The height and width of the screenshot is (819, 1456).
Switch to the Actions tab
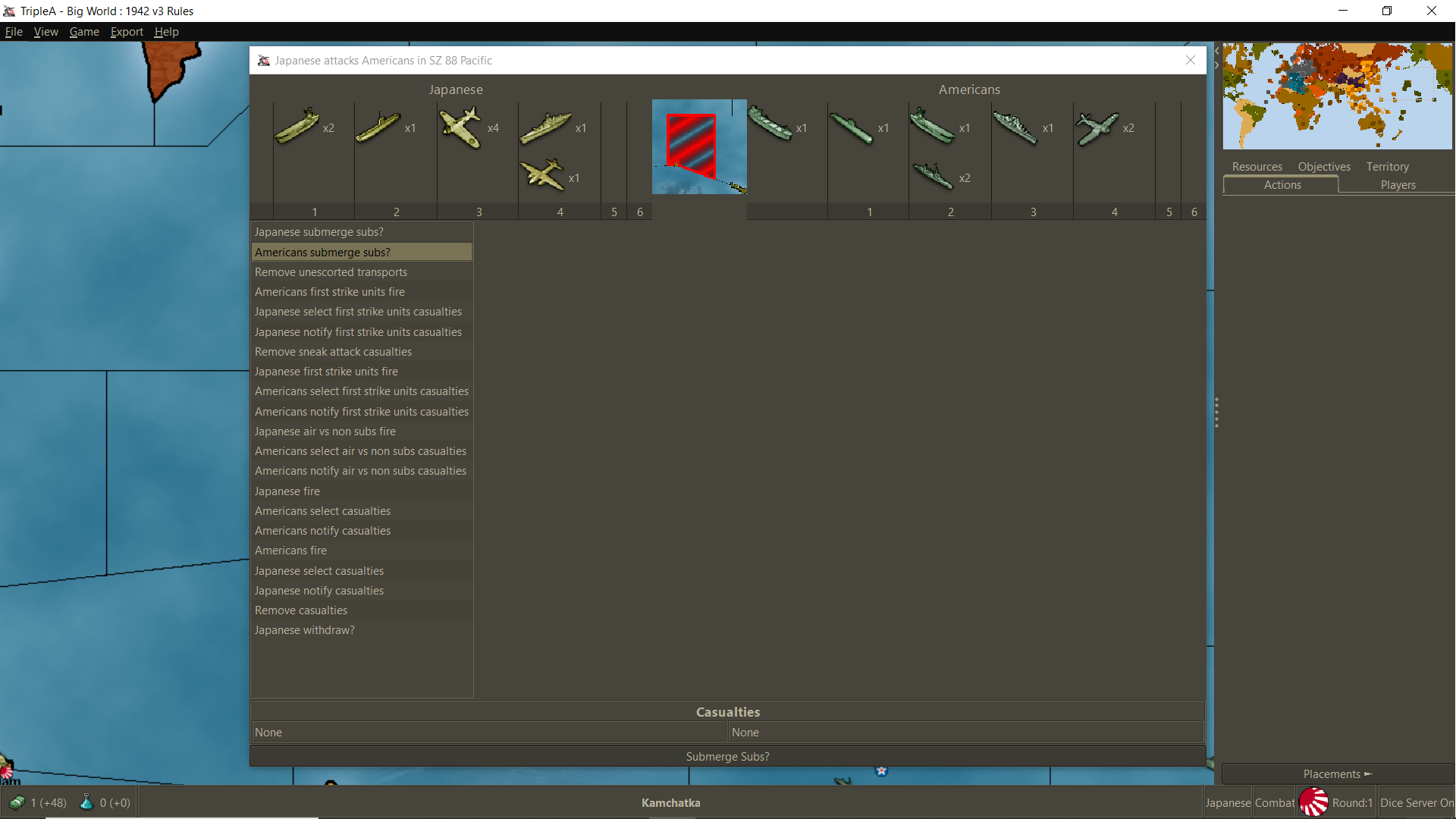coord(1282,185)
